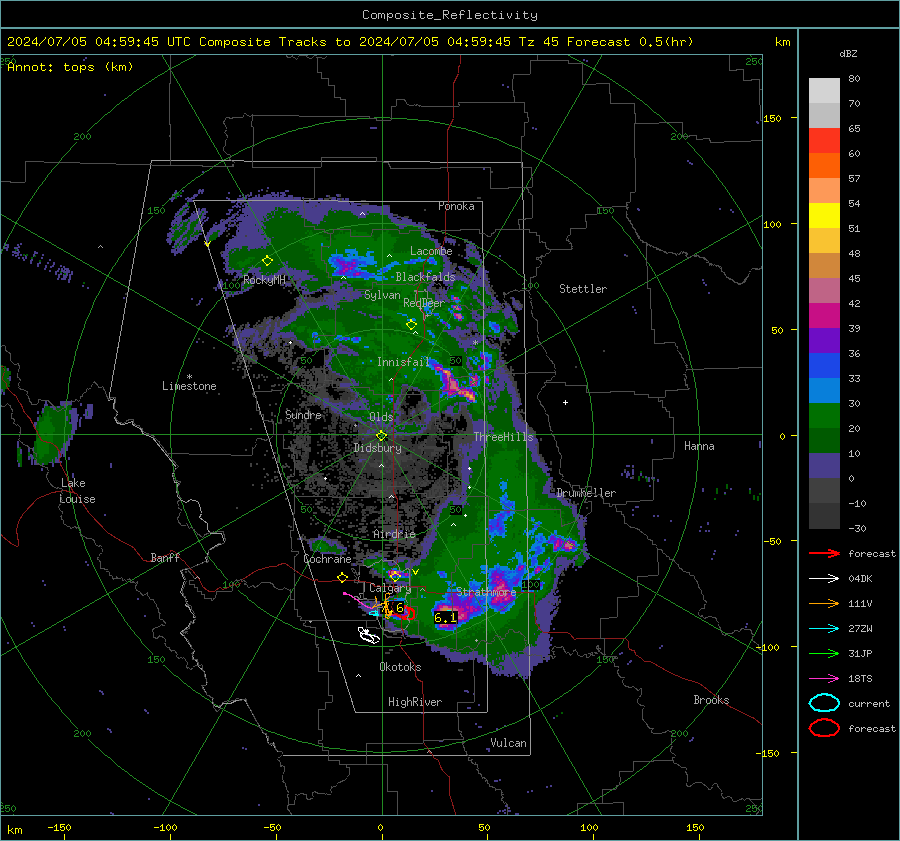
Task: Click the Stettler city label
Action: (x=583, y=289)
